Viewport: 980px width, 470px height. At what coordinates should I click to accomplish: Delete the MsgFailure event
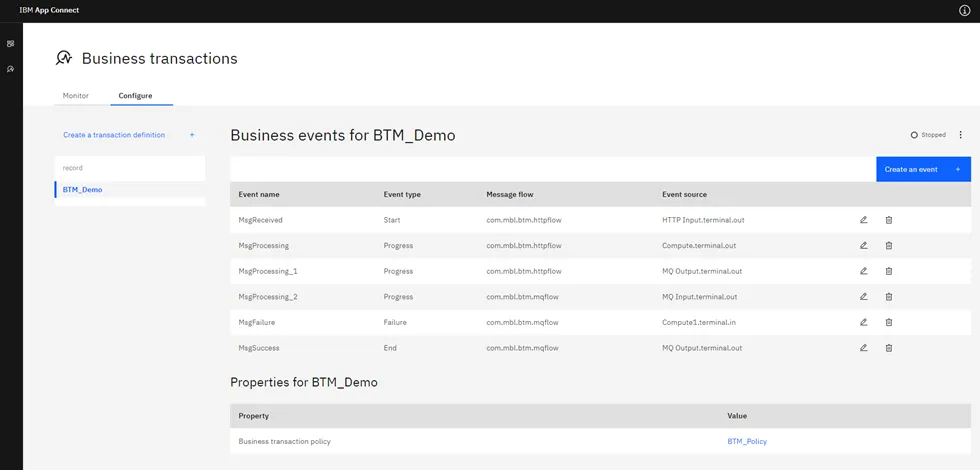(x=889, y=322)
